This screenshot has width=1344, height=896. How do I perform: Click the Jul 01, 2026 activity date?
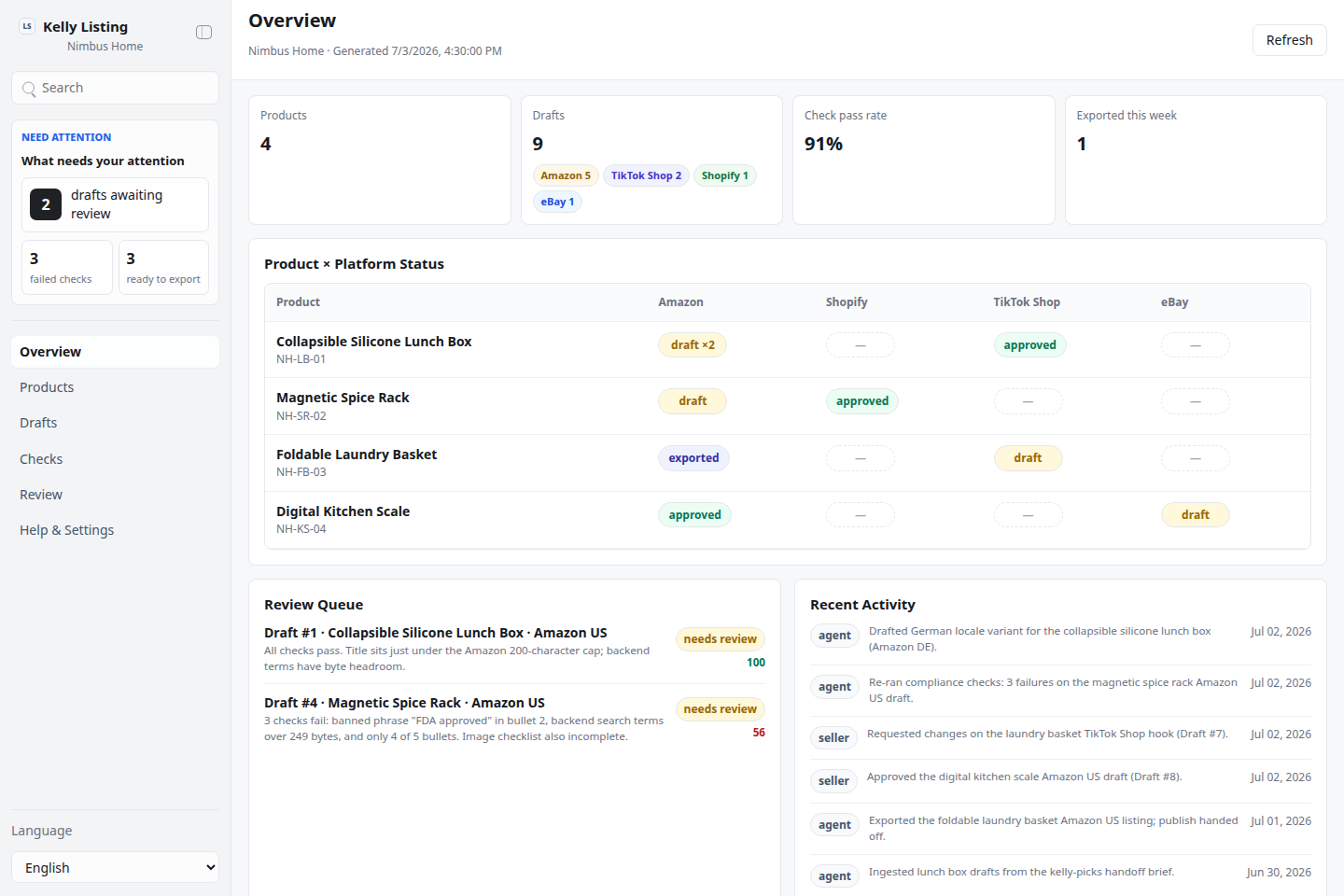click(x=1281, y=821)
